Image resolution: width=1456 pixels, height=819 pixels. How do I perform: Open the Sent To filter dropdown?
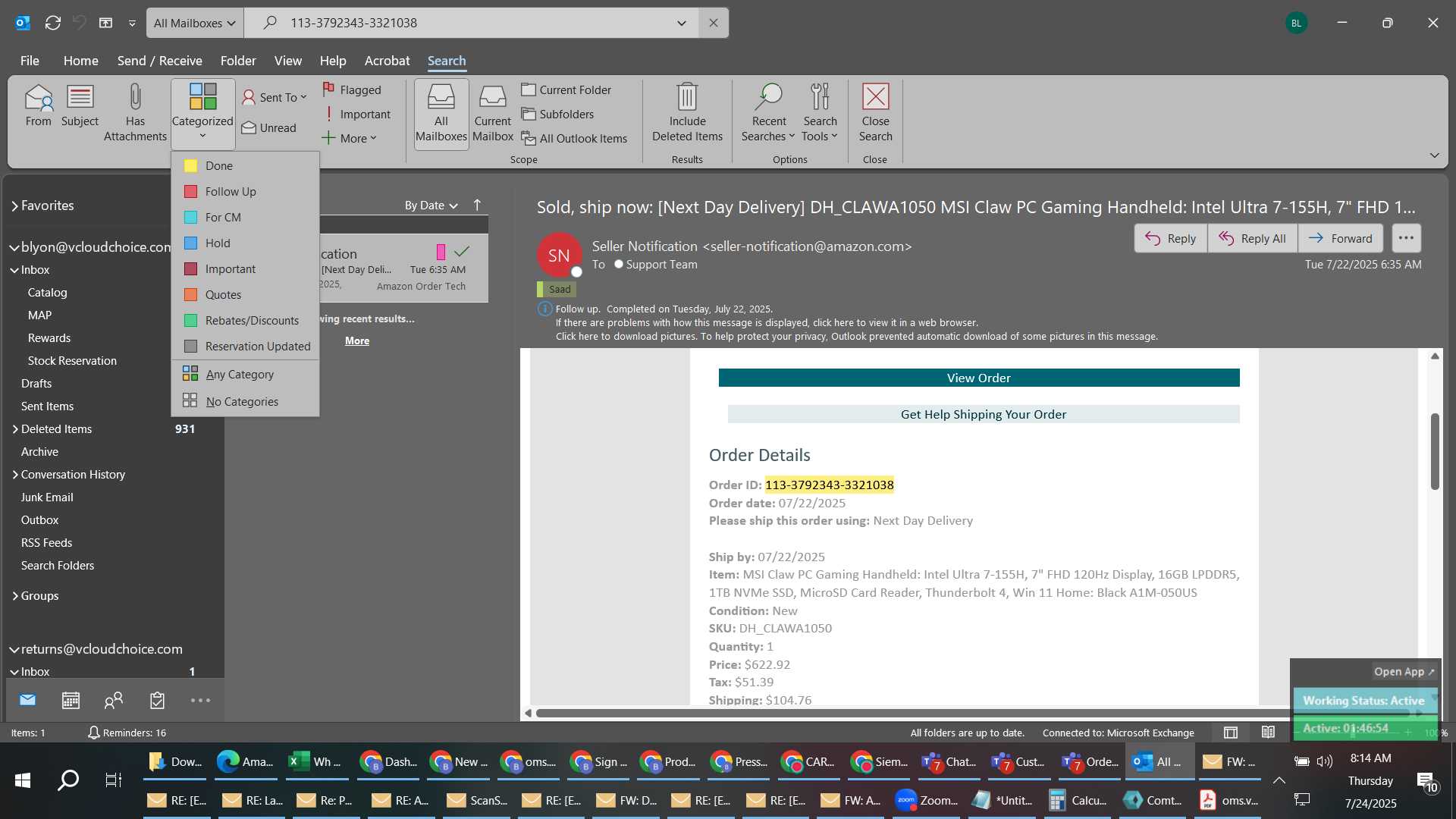coord(275,97)
